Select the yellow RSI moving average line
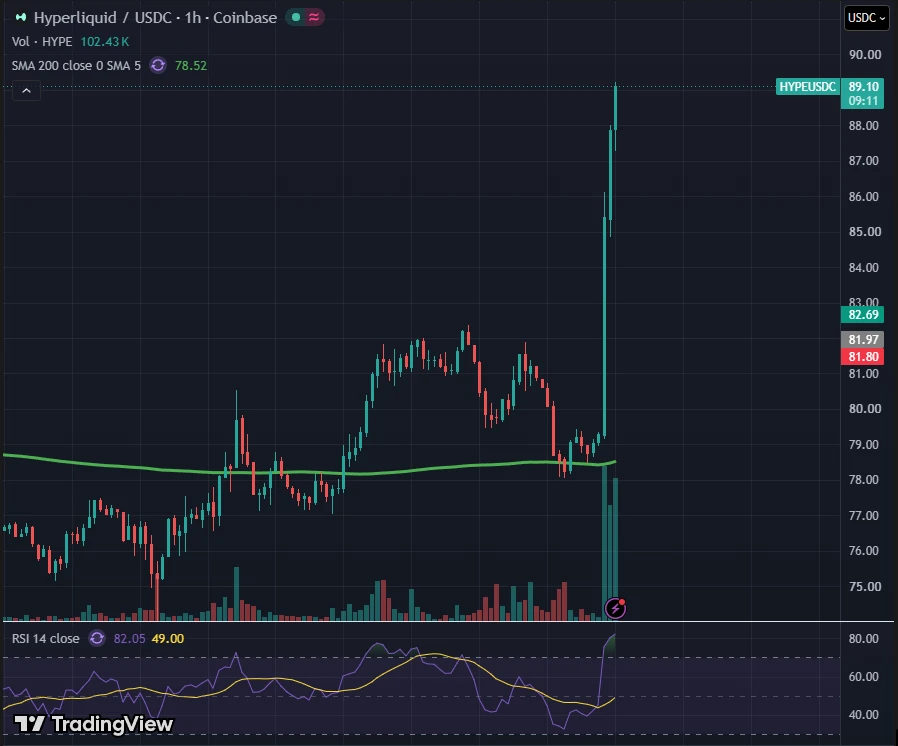The width and height of the screenshot is (898, 746). click(309, 679)
